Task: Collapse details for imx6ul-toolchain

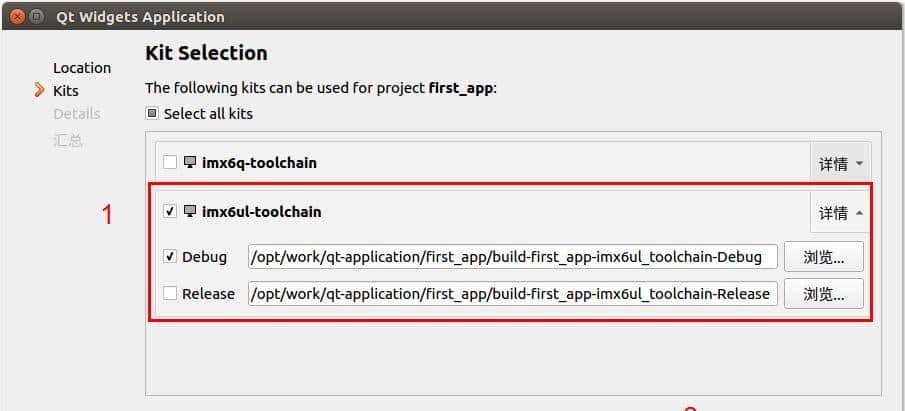Action: click(839, 213)
